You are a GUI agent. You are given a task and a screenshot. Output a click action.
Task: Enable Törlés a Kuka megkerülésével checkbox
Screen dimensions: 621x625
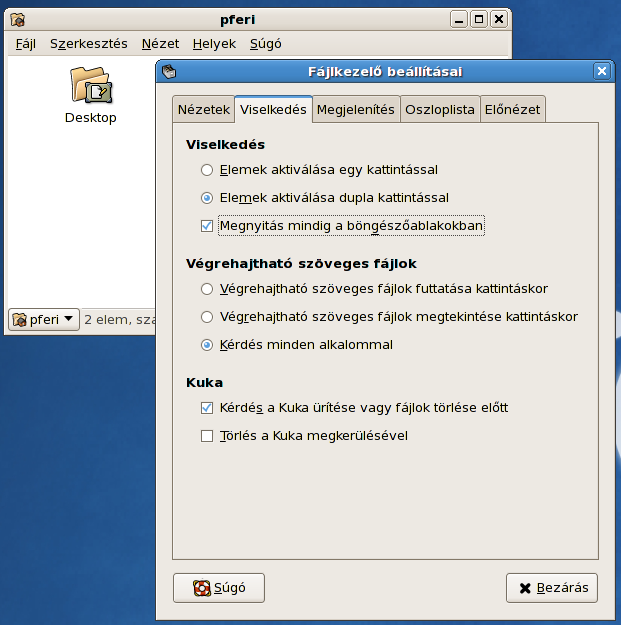tap(207, 436)
